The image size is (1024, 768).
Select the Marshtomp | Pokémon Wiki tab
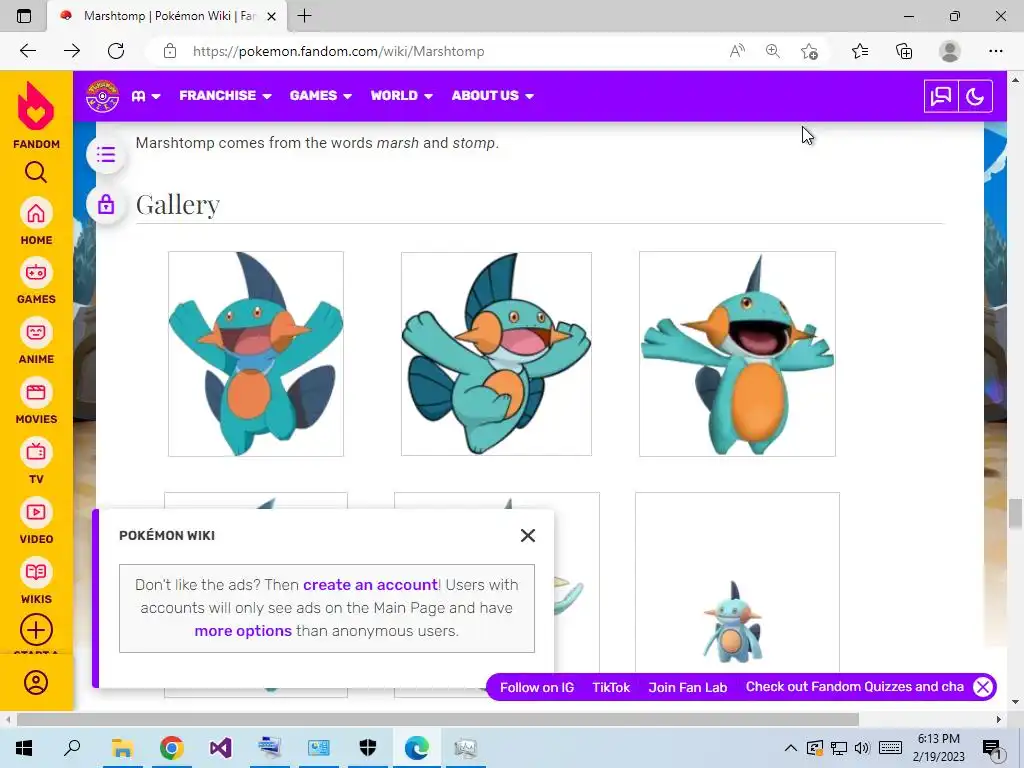pyautogui.click(x=167, y=16)
